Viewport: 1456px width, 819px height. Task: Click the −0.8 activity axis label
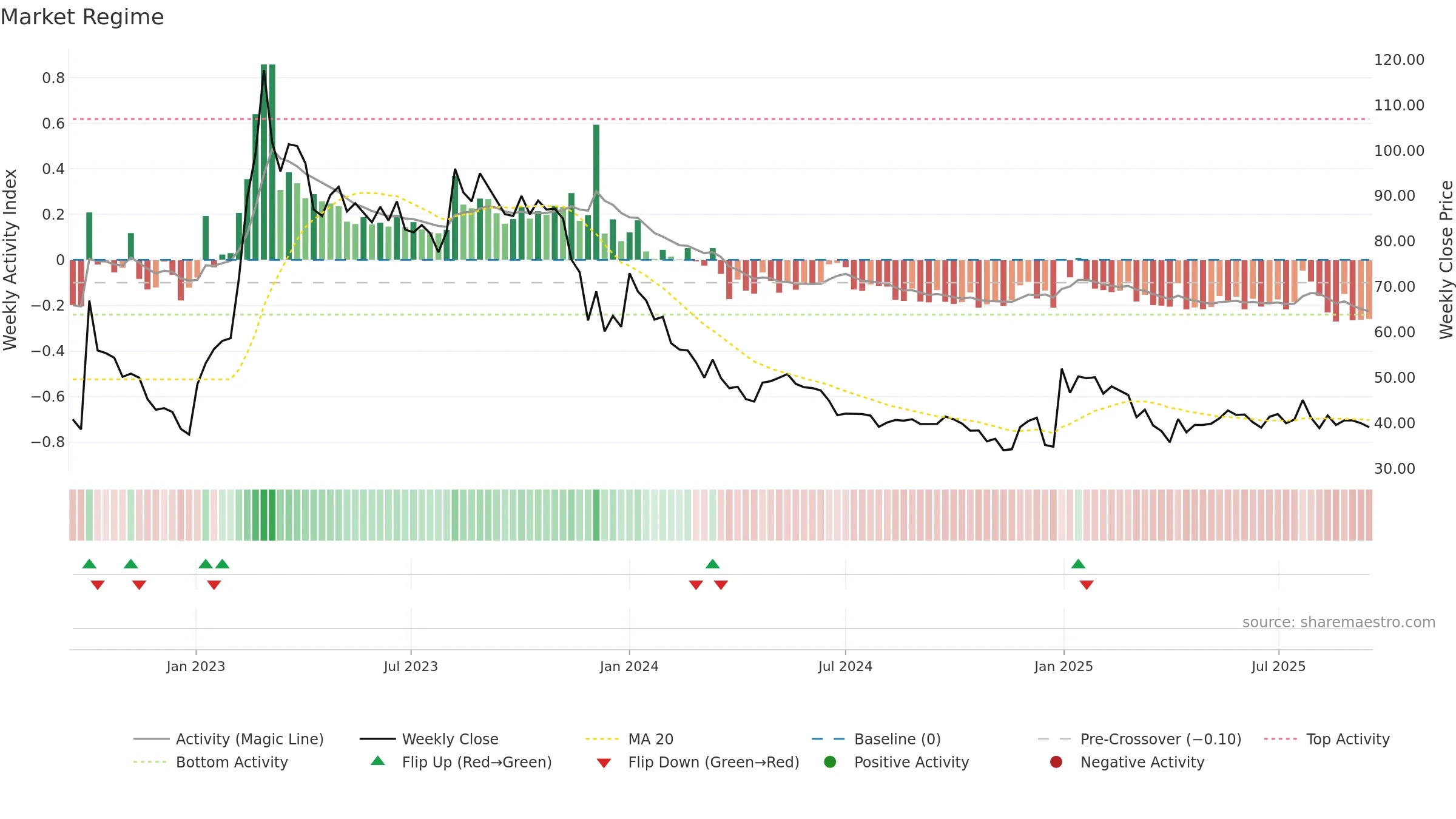click(x=48, y=442)
